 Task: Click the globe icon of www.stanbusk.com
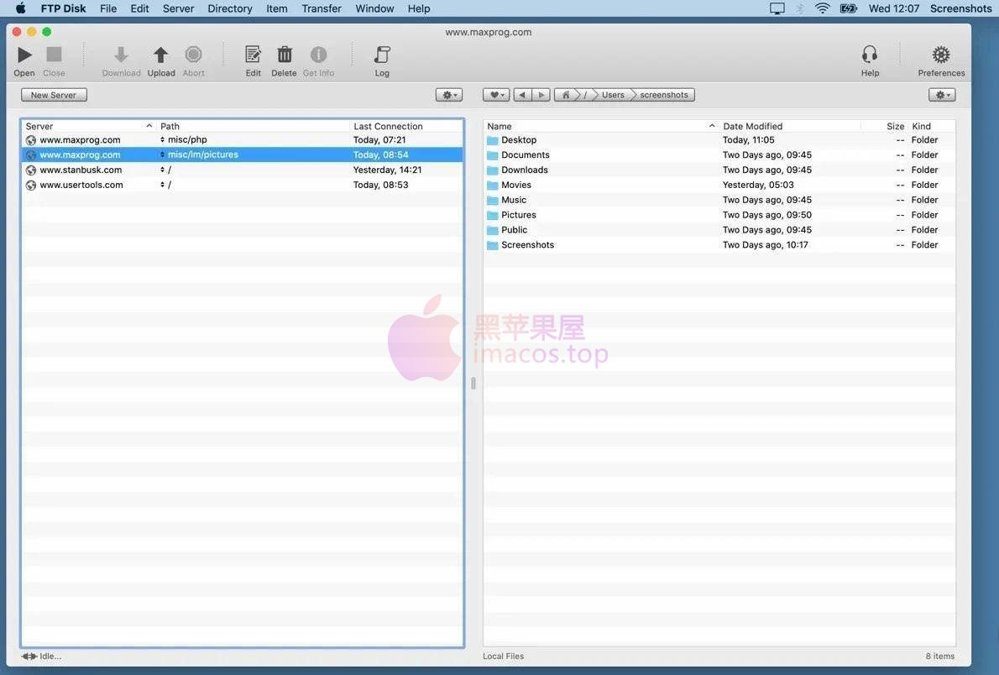click(31, 170)
